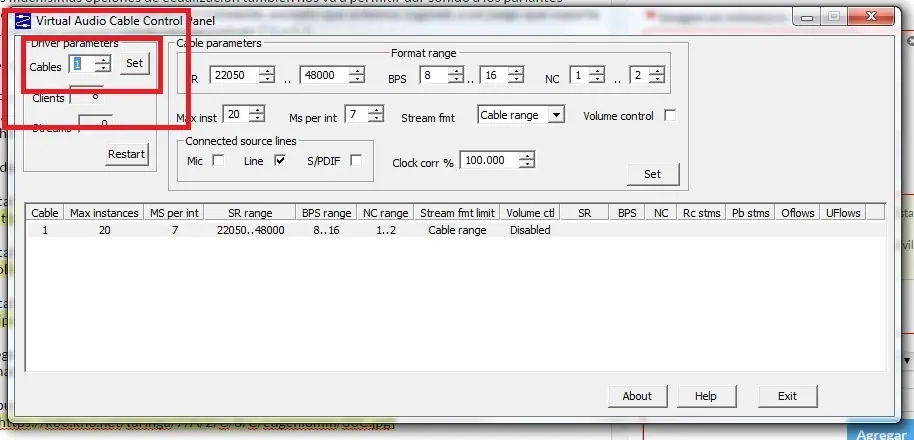Enable the Mic source line checkbox
Image resolution: width=914 pixels, height=440 pixels.
[x=218, y=160]
